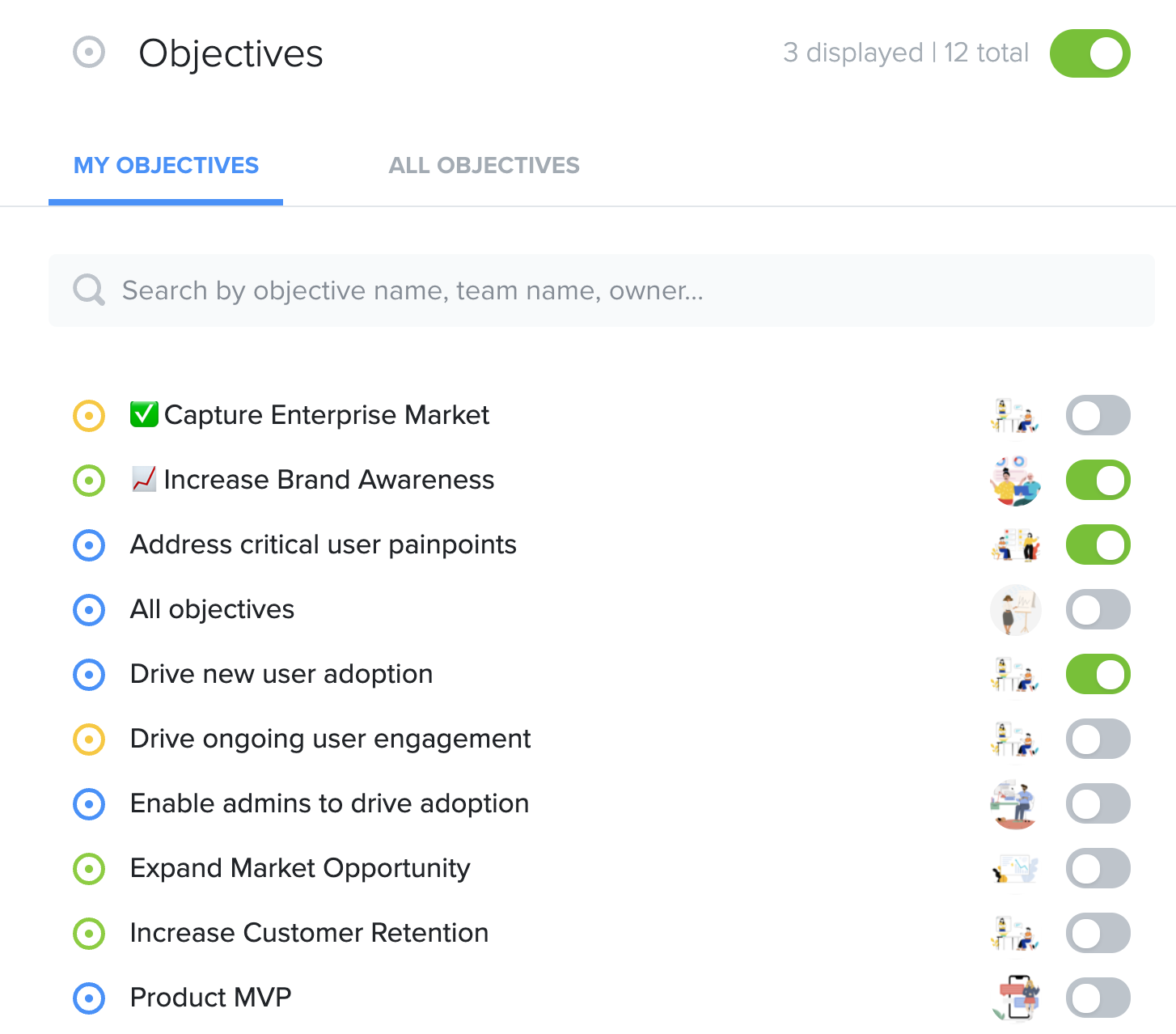Click the team avatar for Expand Market Opportunity
Image resolution: width=1176 pixels, height=1034 pixels.
1016,869
